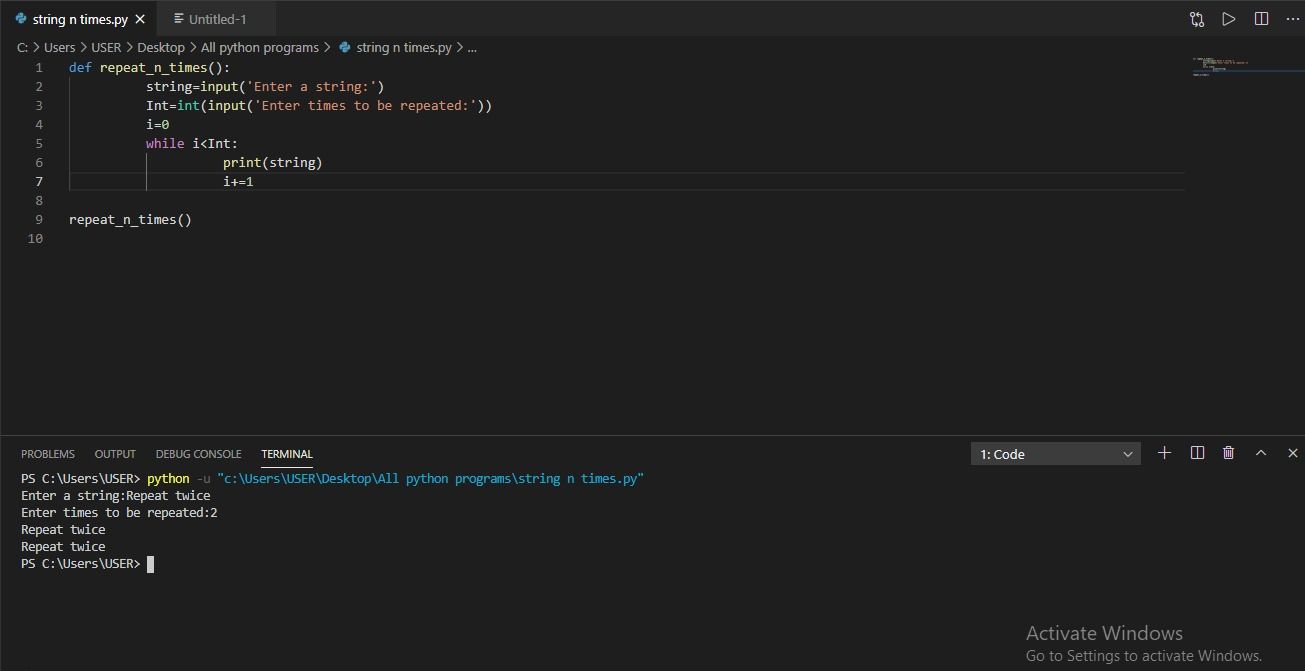Split the editor using the split icon
1305x671 pixels.
(1261, 18)
